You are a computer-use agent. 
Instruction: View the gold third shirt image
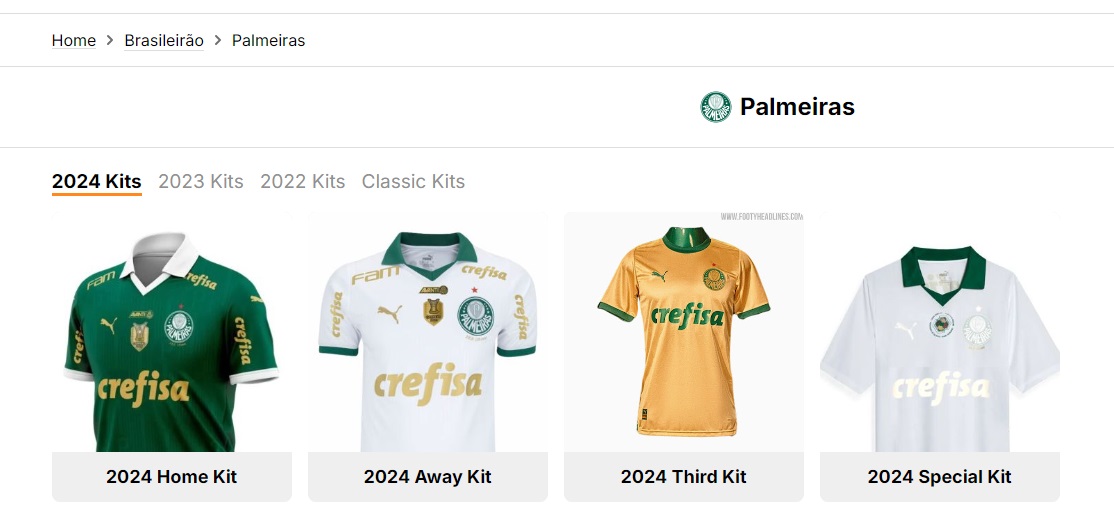684,330
